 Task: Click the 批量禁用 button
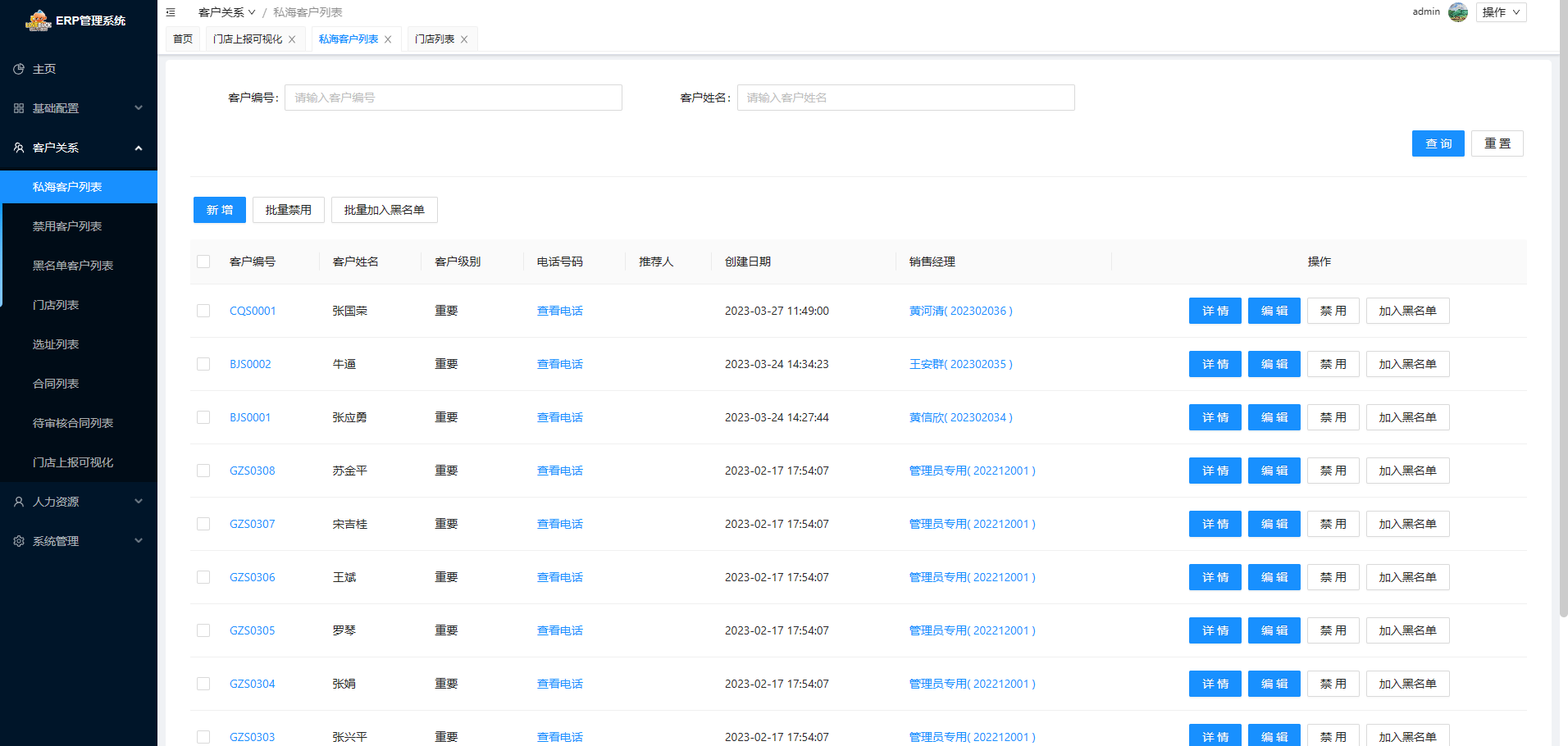[x=289, y=210]
